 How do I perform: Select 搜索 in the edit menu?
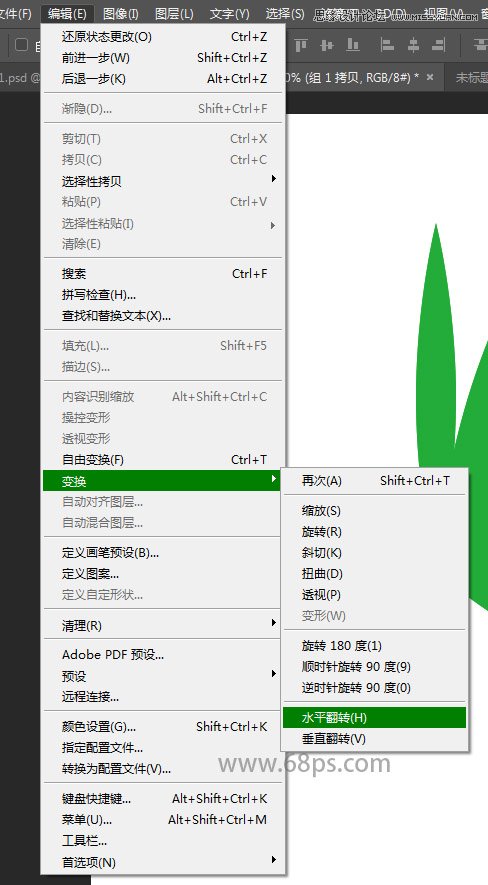coord(164,274)
